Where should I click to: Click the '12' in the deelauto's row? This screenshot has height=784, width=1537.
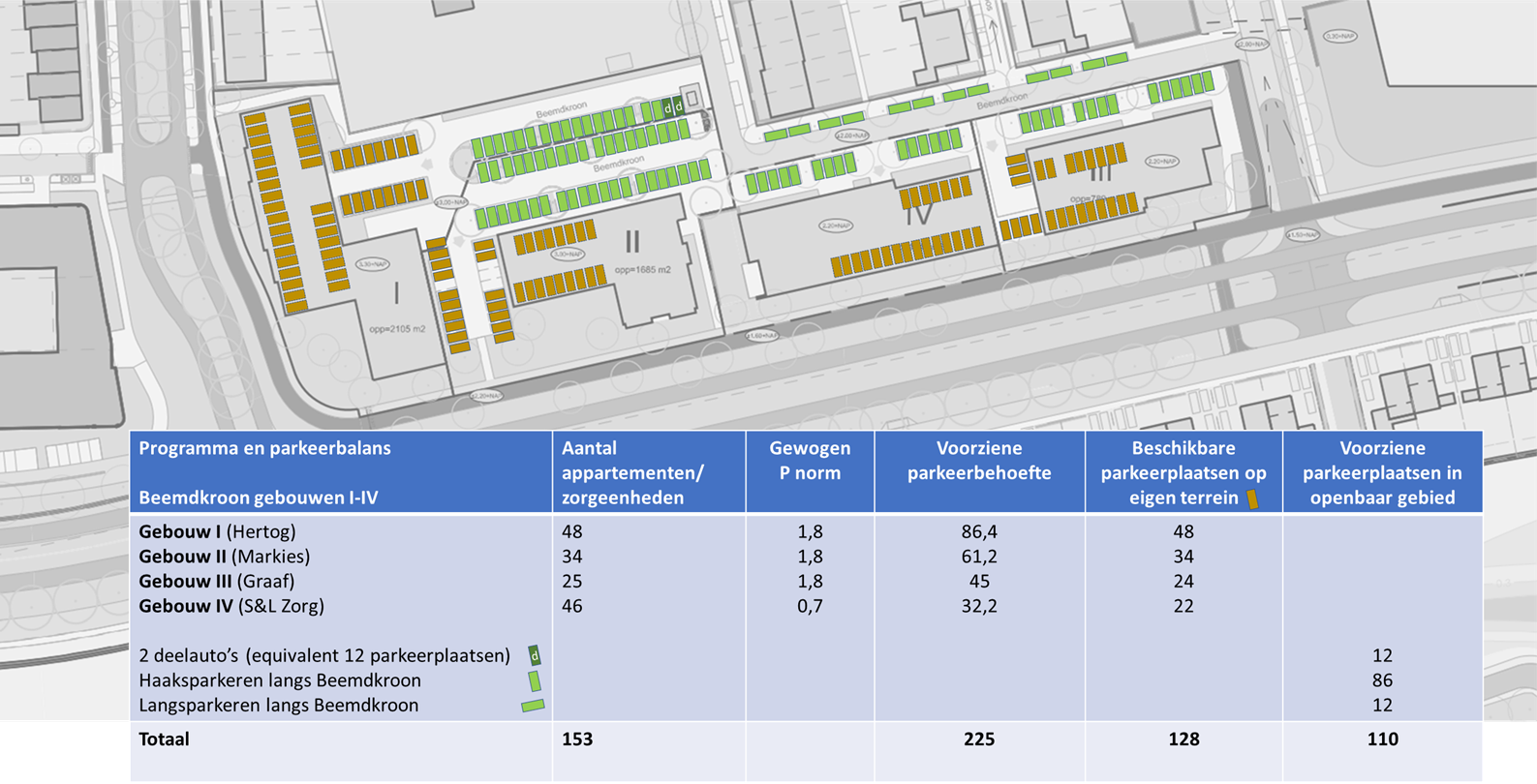[1382, 656]
